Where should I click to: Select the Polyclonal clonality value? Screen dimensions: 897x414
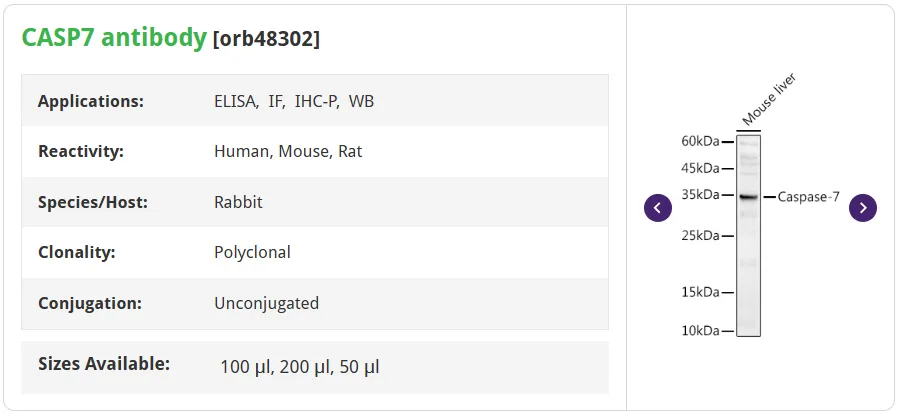click(x=252, y=252)
